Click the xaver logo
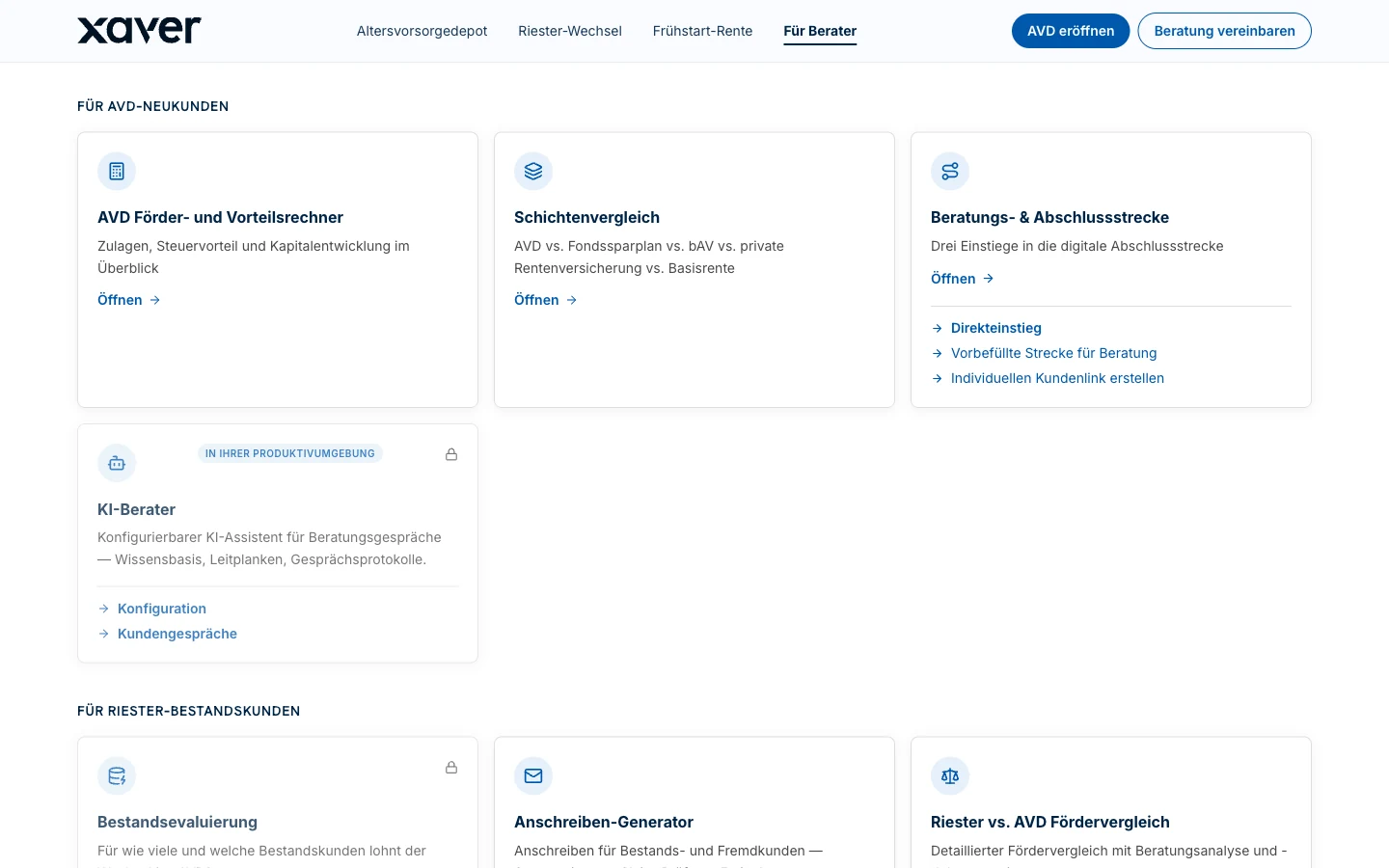Viewport: 1389px width, 868px height. pyautogui.click(x=139, y=31)
